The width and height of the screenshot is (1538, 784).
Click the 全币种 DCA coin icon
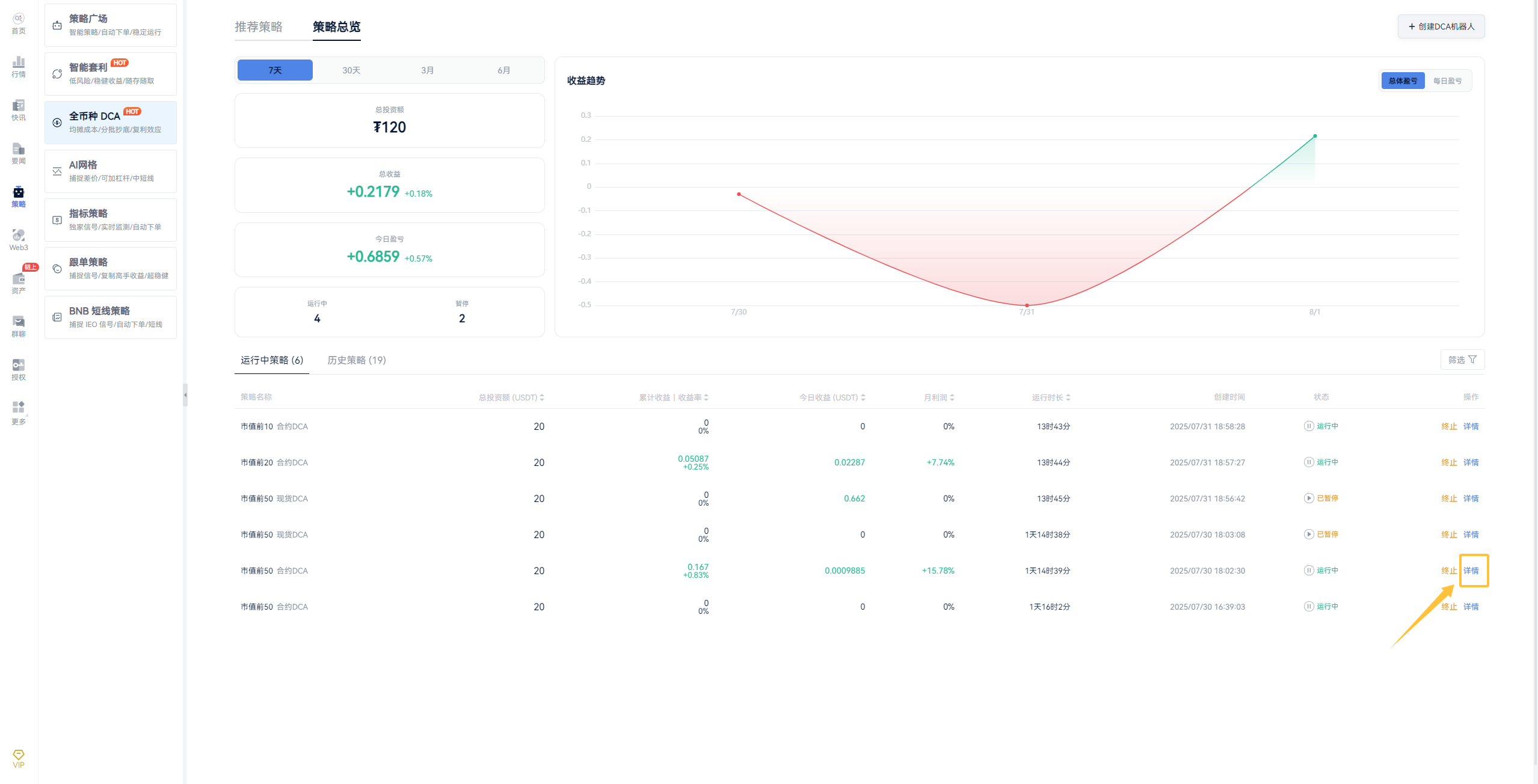coord(57,123)
